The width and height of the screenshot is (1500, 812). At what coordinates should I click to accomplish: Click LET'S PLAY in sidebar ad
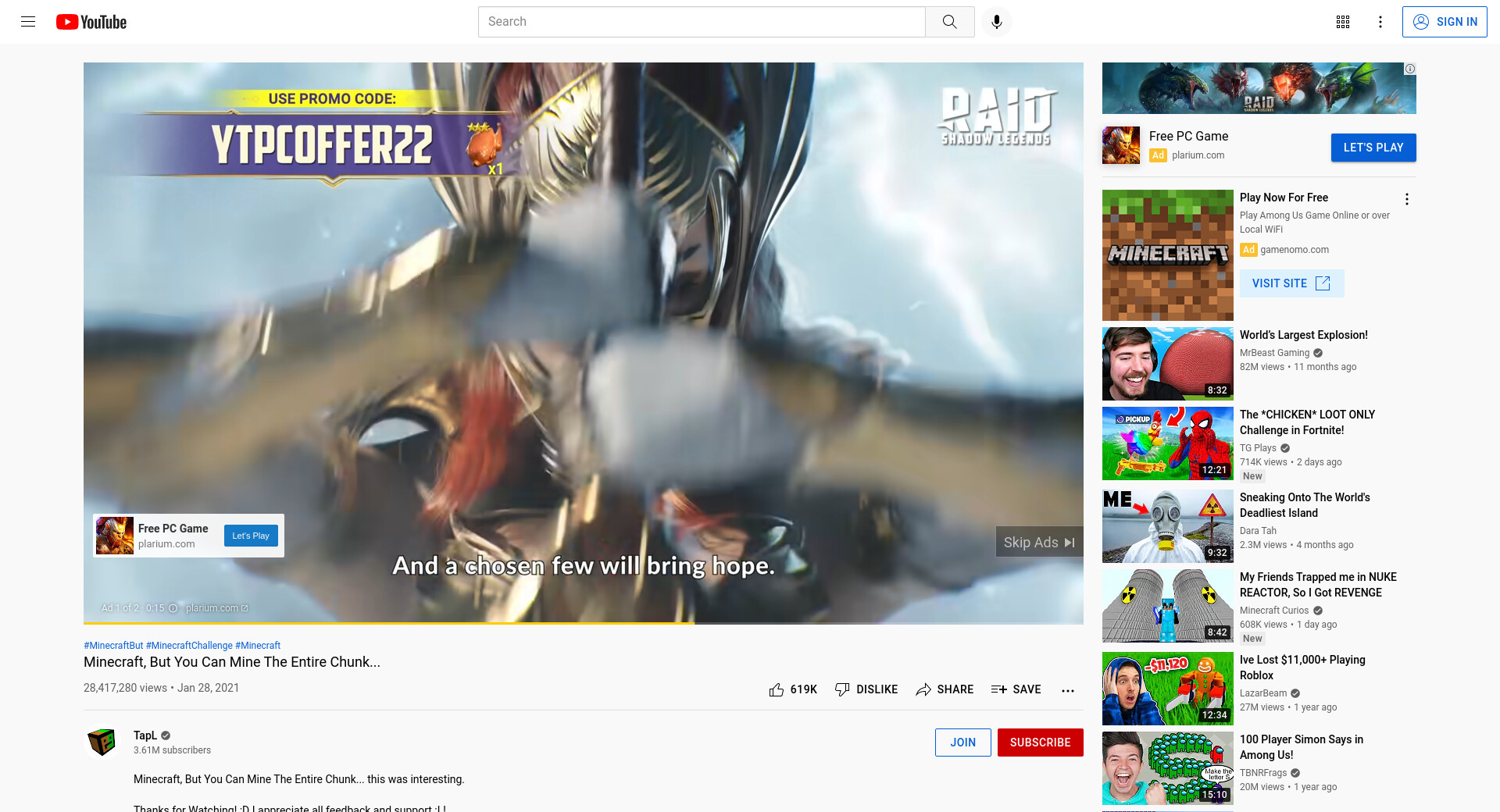[x=1373, y=148]
